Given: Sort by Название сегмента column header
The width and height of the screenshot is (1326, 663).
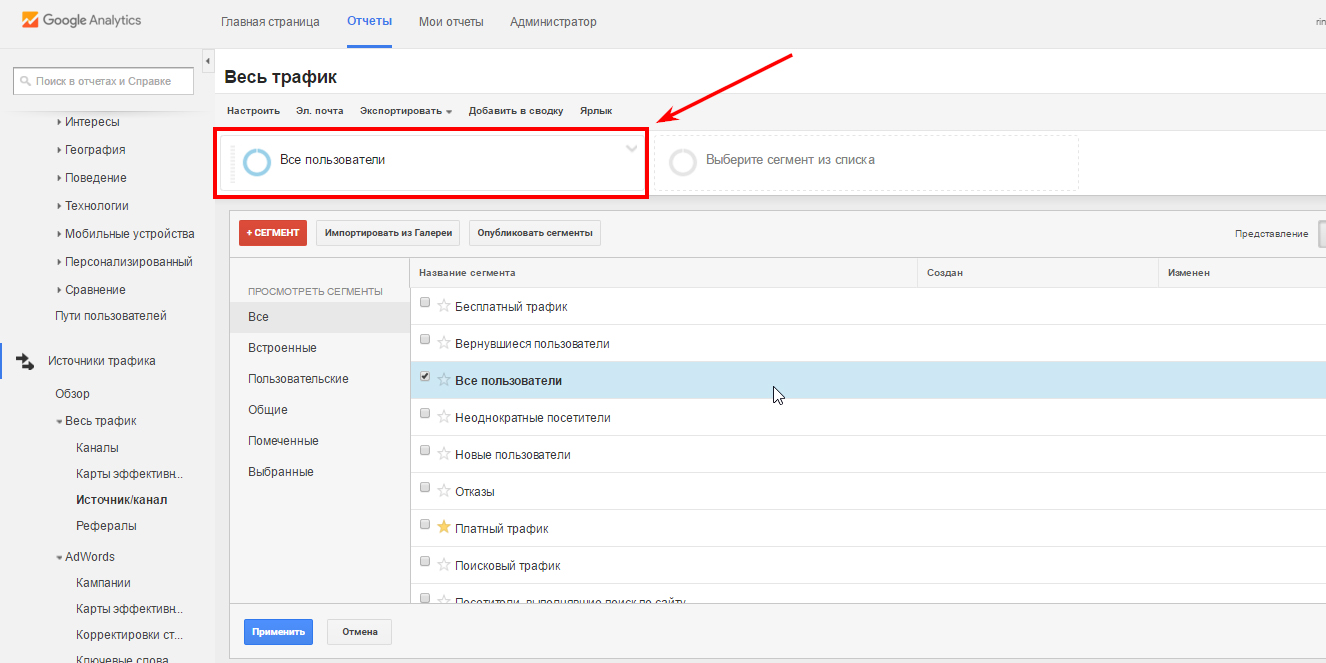Looking at the screenshot, I should (467, 273).
